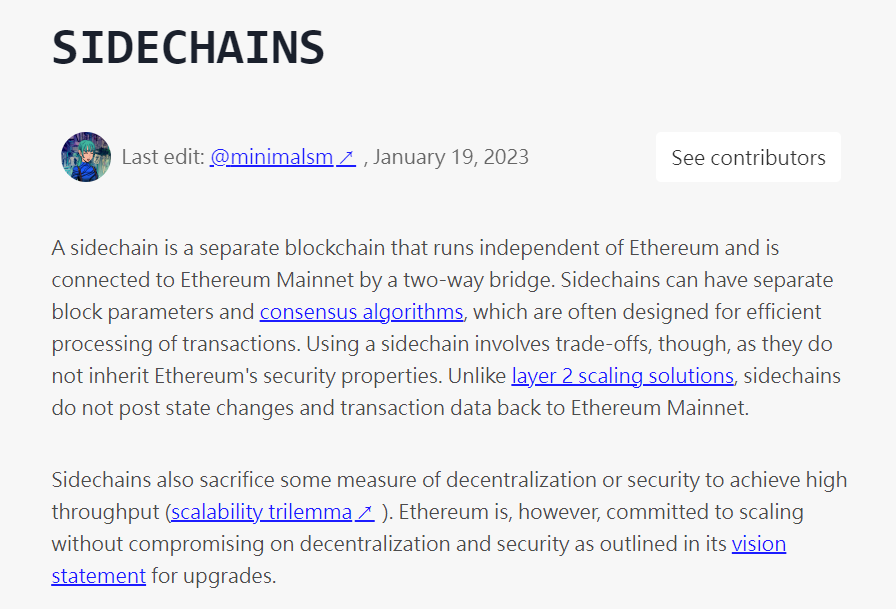Click the word statement in the vision statement link
Screen dimensions: 896x609
click(98, 576)
